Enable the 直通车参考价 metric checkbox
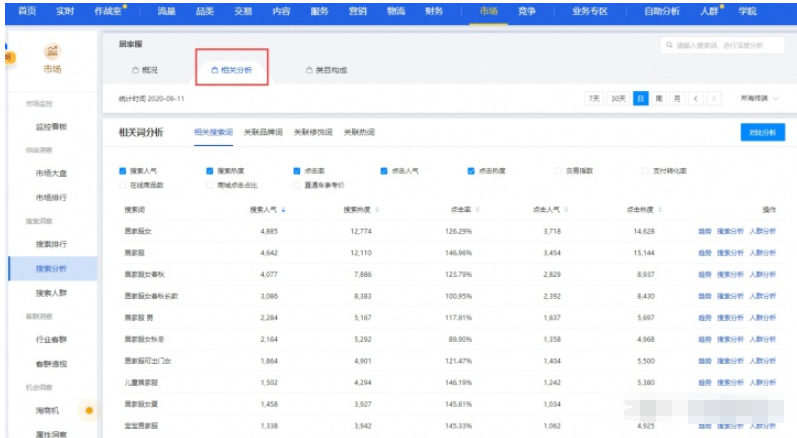 [x=297, y=185]
